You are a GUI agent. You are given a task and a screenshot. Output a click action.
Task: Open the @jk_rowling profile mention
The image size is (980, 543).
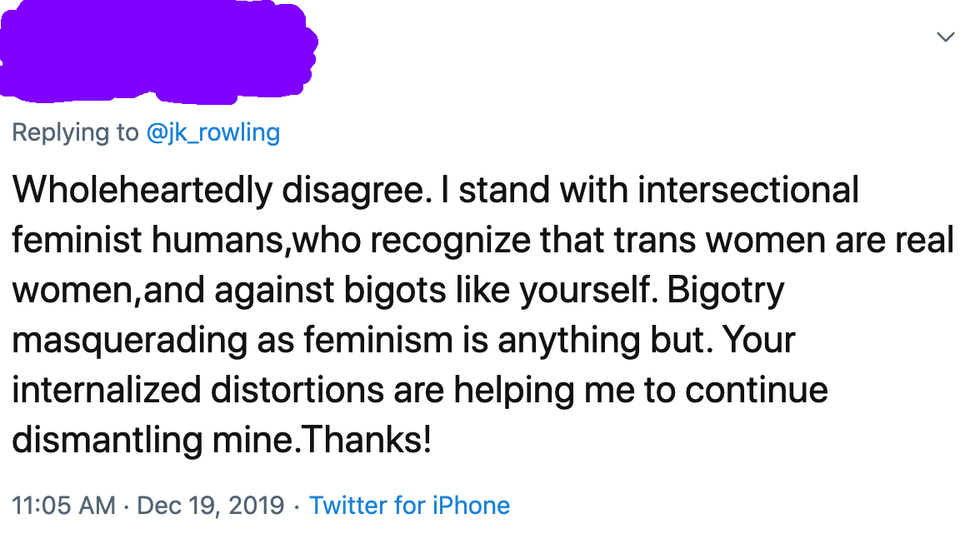pyautogui.click(x=213, y=132)
